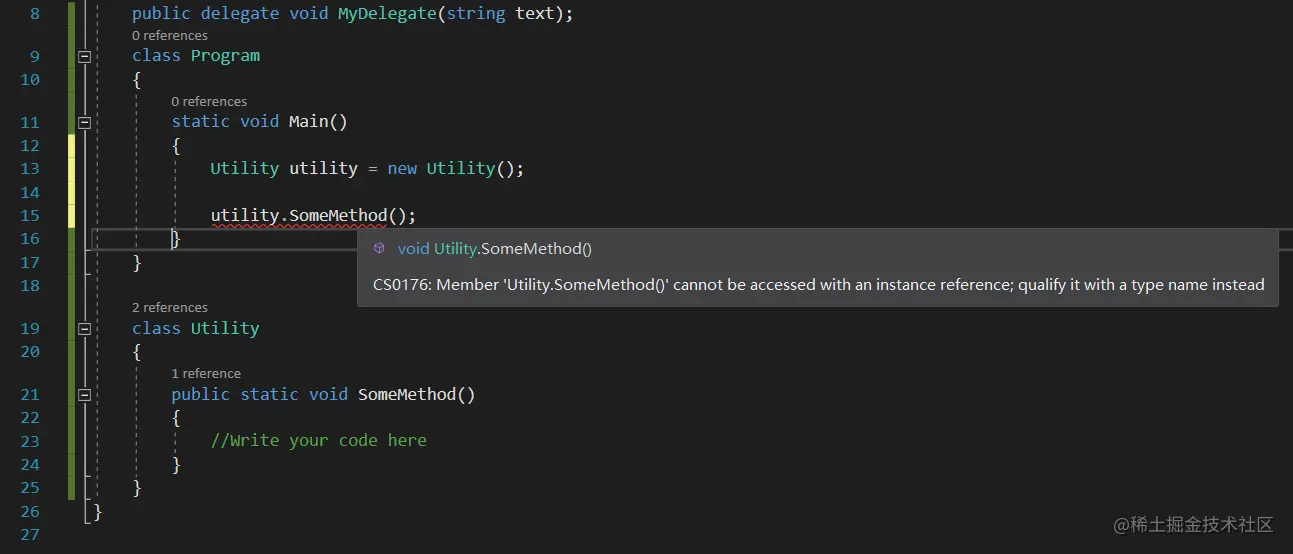Collapse the class Program outlining box
This screenshot has width=1293, height=554.
click(84, 56)
